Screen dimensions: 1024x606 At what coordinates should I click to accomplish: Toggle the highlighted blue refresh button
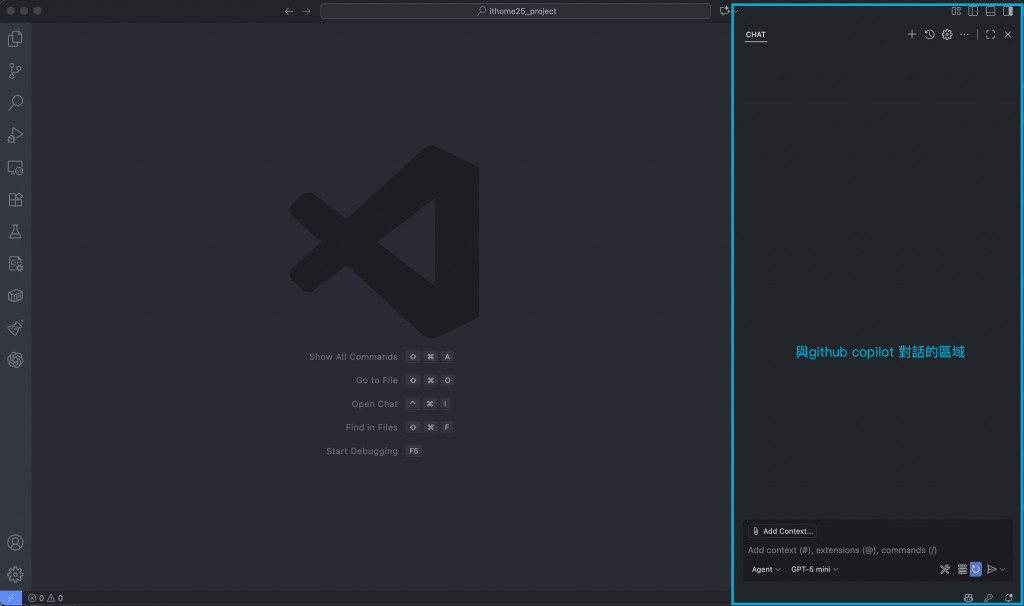click(976, 569)
